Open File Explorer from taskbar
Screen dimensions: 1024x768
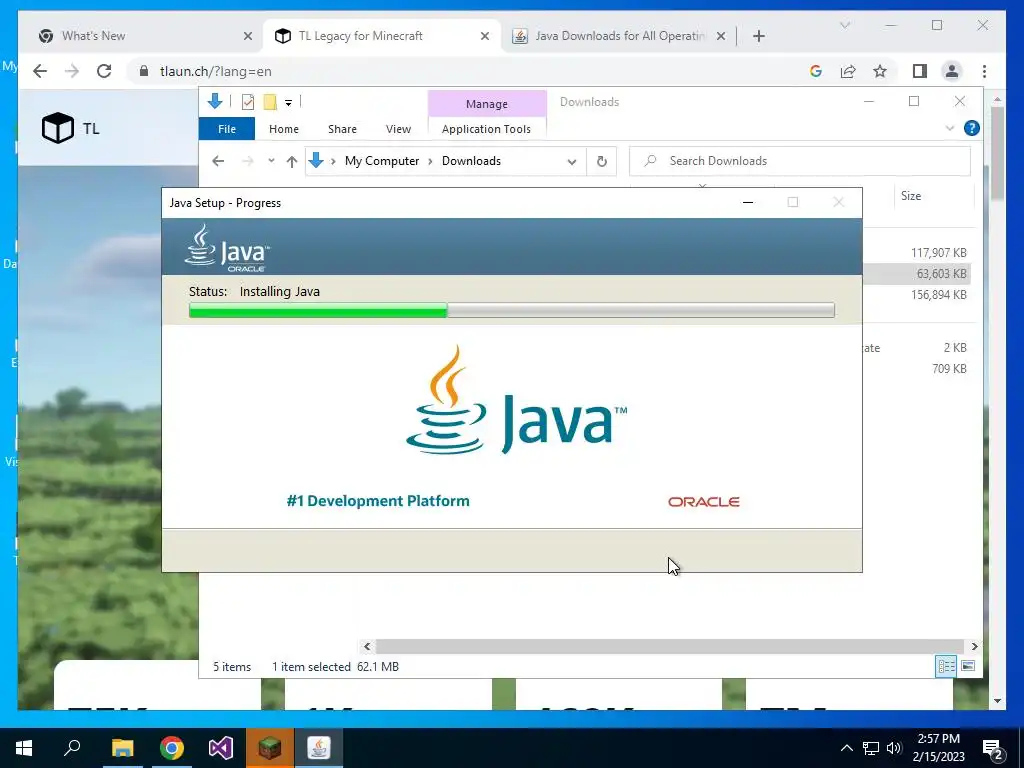coord(122,748)
